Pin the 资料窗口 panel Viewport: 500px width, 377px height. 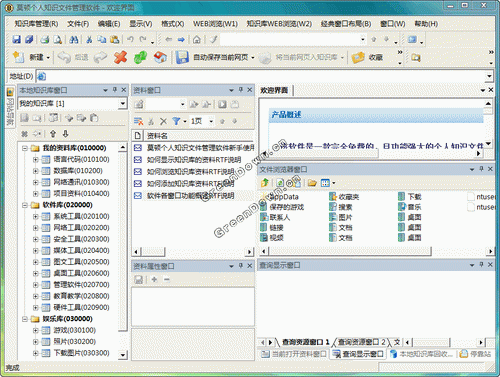click(241, 90)
